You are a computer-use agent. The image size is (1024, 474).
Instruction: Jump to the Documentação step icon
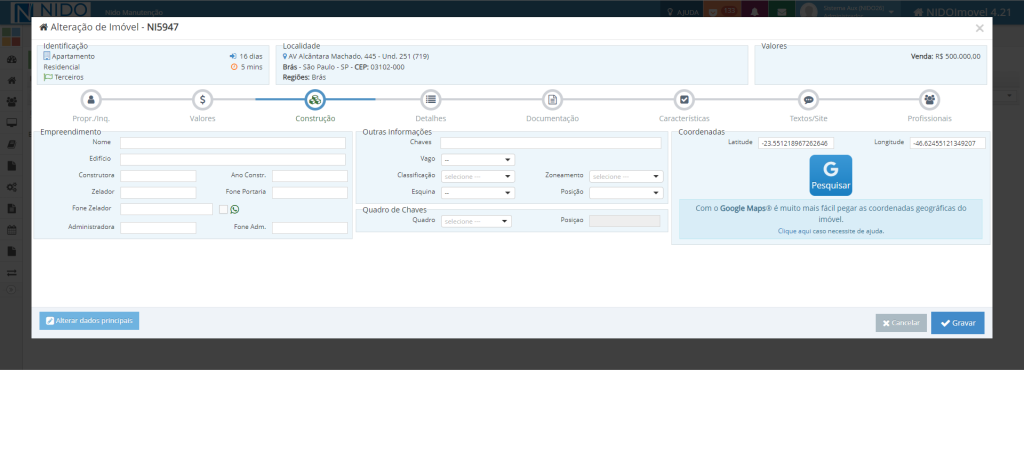(x=552, y=99)
